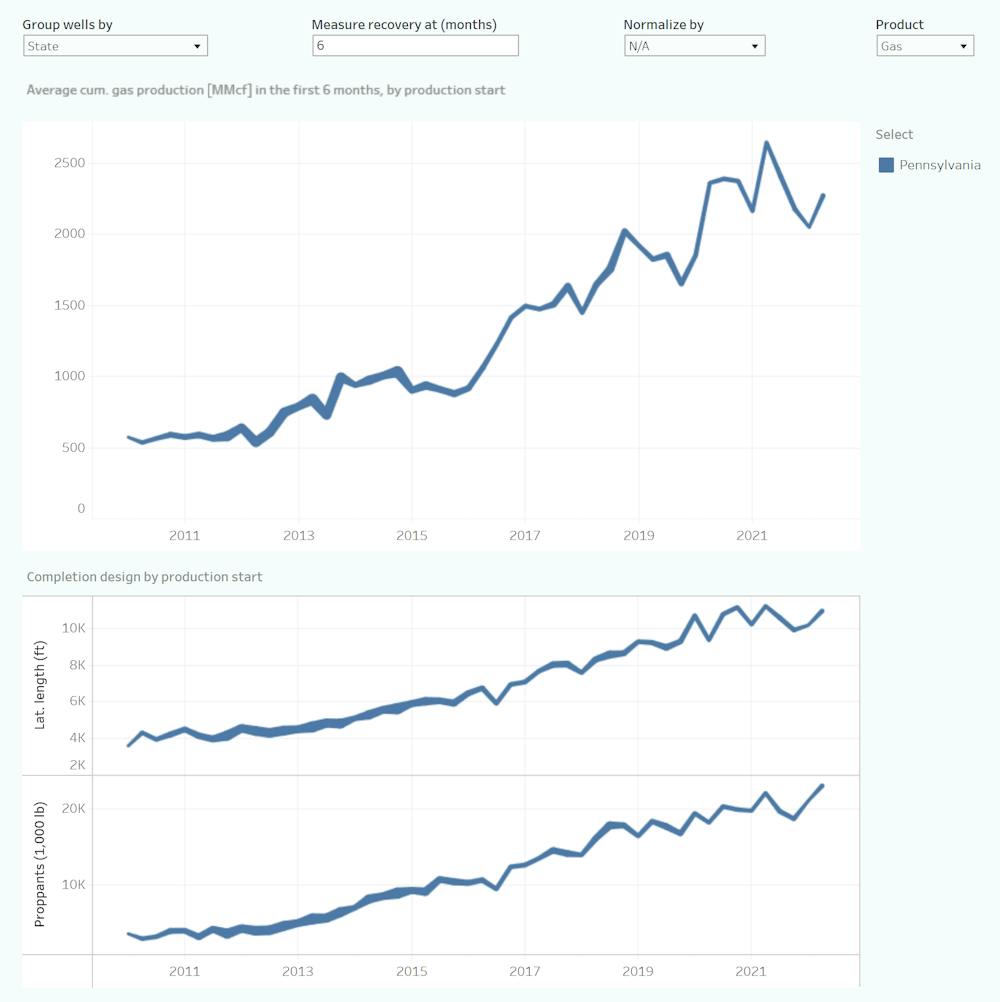
Task: Click the 2017 label on the top chart axis
Action: click(525, 536)
